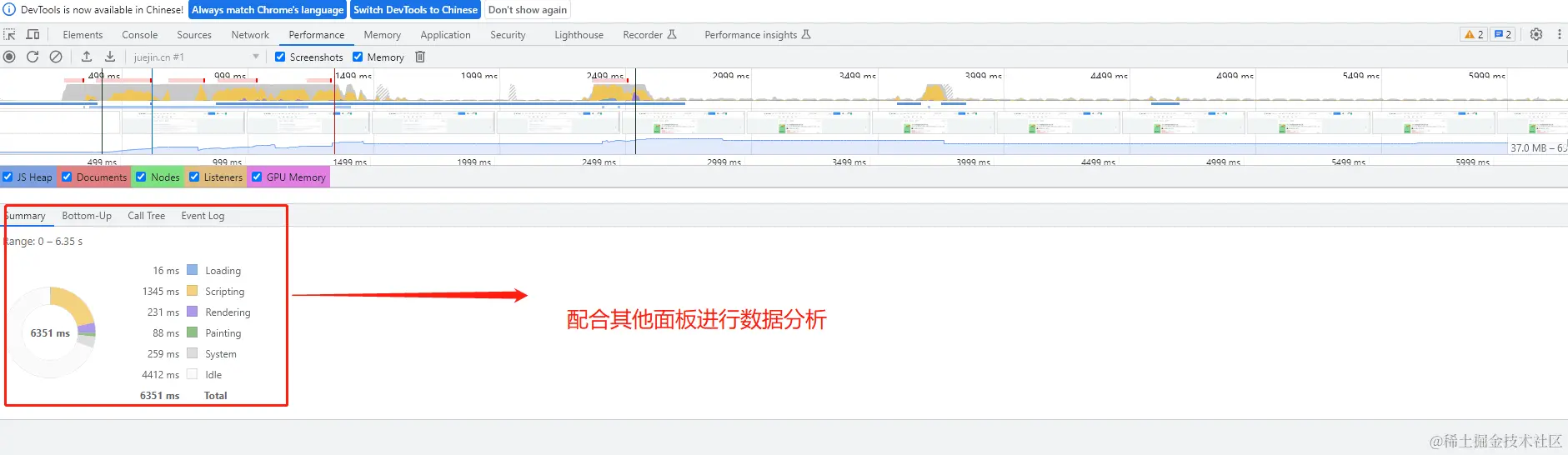Click the 4499 ms overview timeline marker
The image size is (1568, 455).
click(x=1109, y=76)
